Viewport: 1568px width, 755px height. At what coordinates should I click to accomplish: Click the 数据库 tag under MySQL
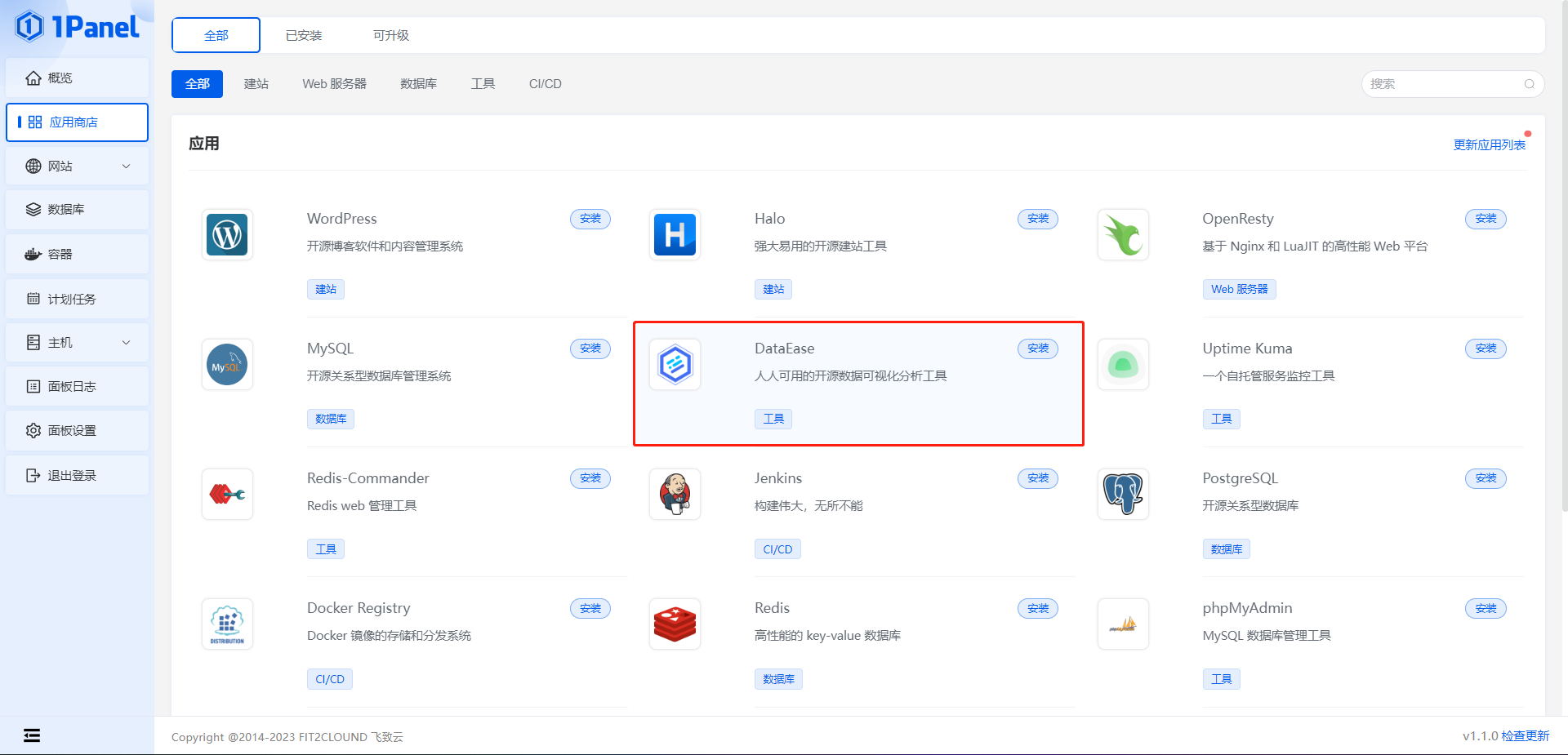coord(331,419)
